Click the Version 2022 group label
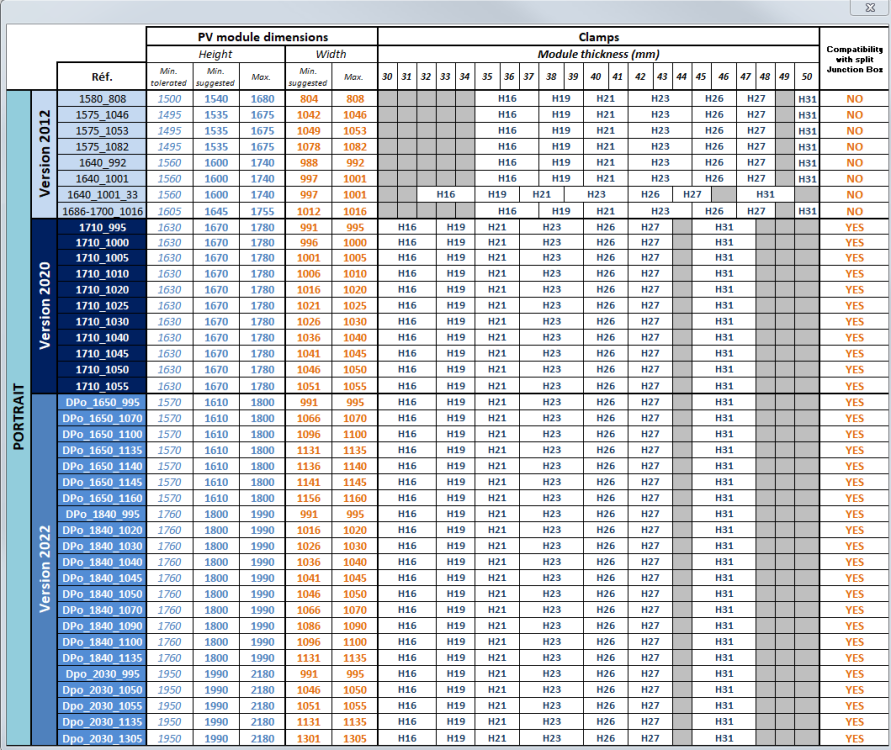Viewport: 891px width, 750px height. click(44, 569)
